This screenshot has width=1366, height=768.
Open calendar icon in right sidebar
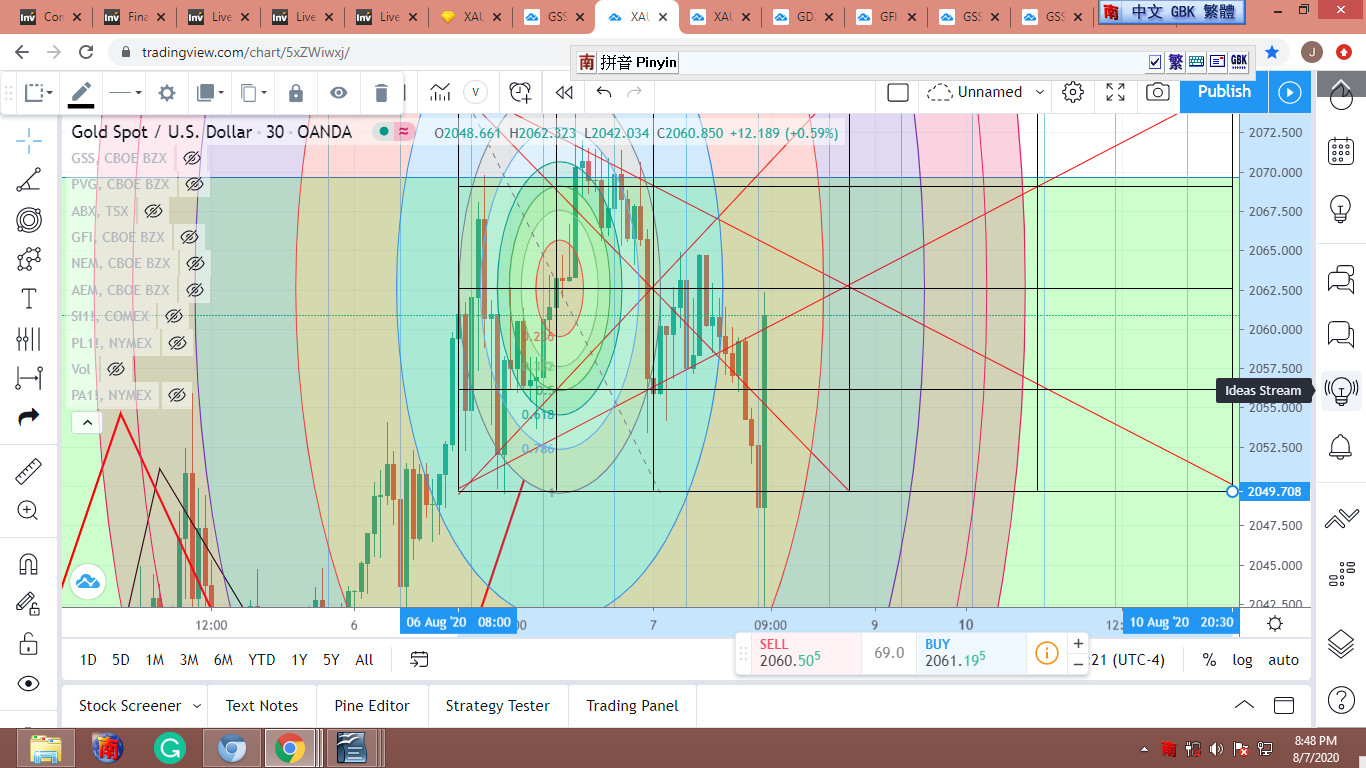coord(1340,151)
